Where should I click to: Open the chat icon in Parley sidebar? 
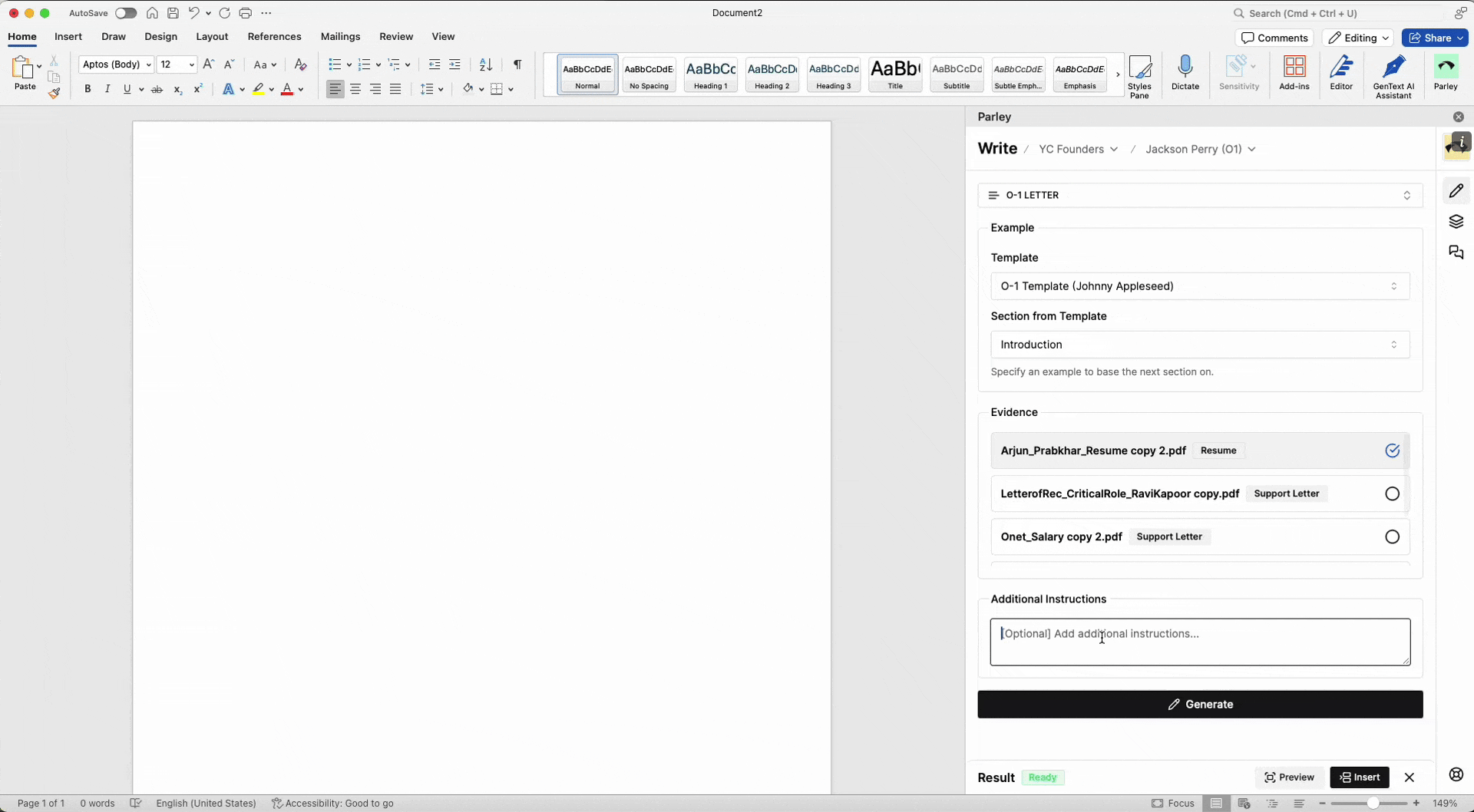1456,253
